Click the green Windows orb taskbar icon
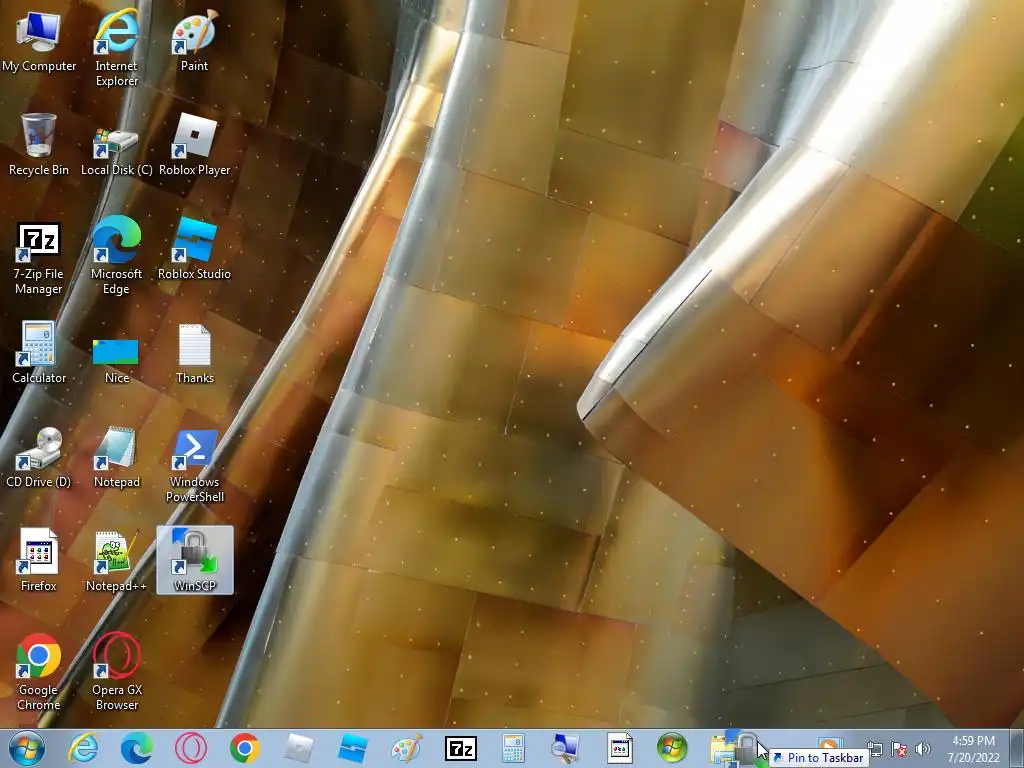The height and width of the screenshot is (768, 1024). [x=672, y=748]
